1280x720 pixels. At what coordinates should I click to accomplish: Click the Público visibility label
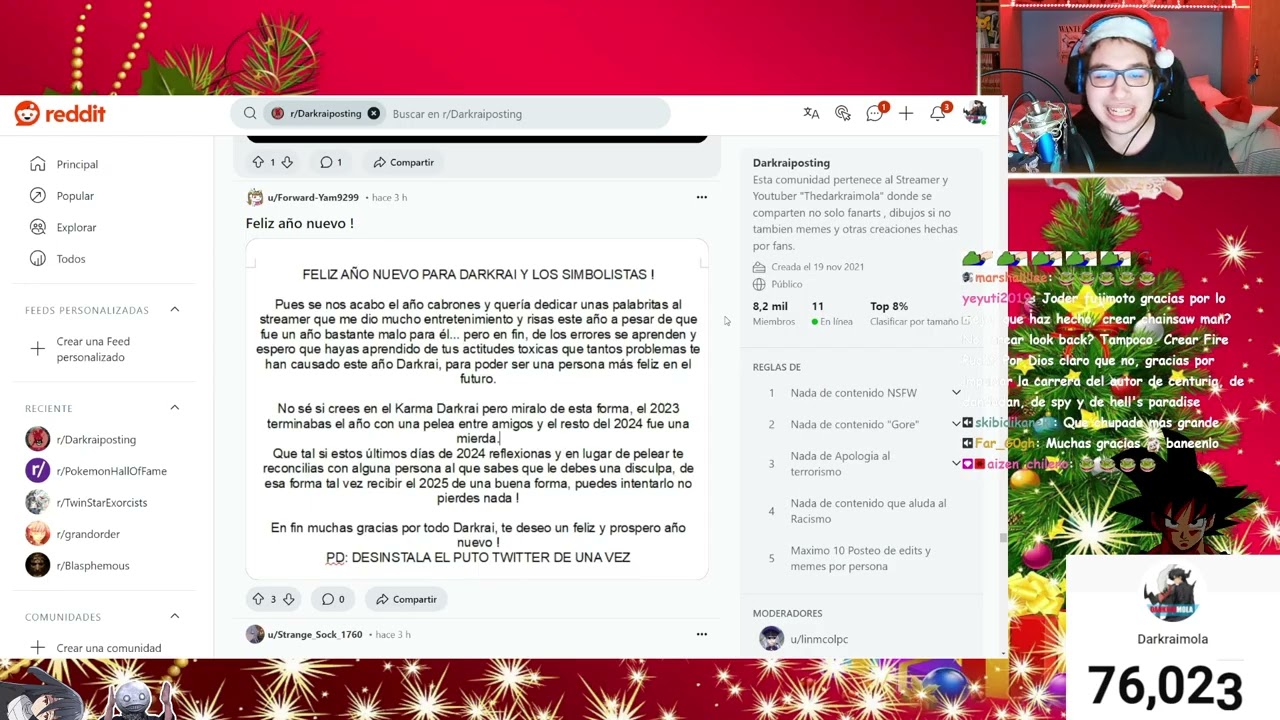click(786, 284)
